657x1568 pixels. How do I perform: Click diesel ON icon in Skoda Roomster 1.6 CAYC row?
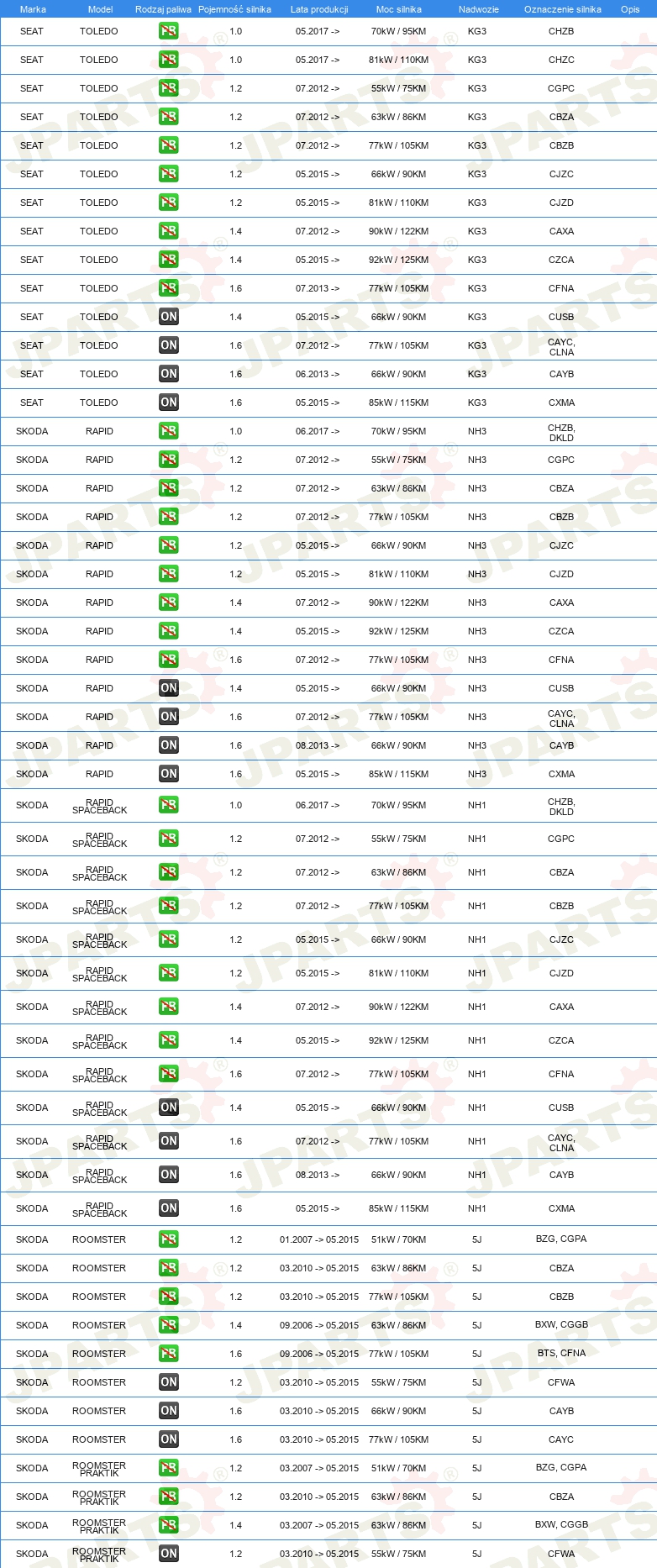point(169,1439)
